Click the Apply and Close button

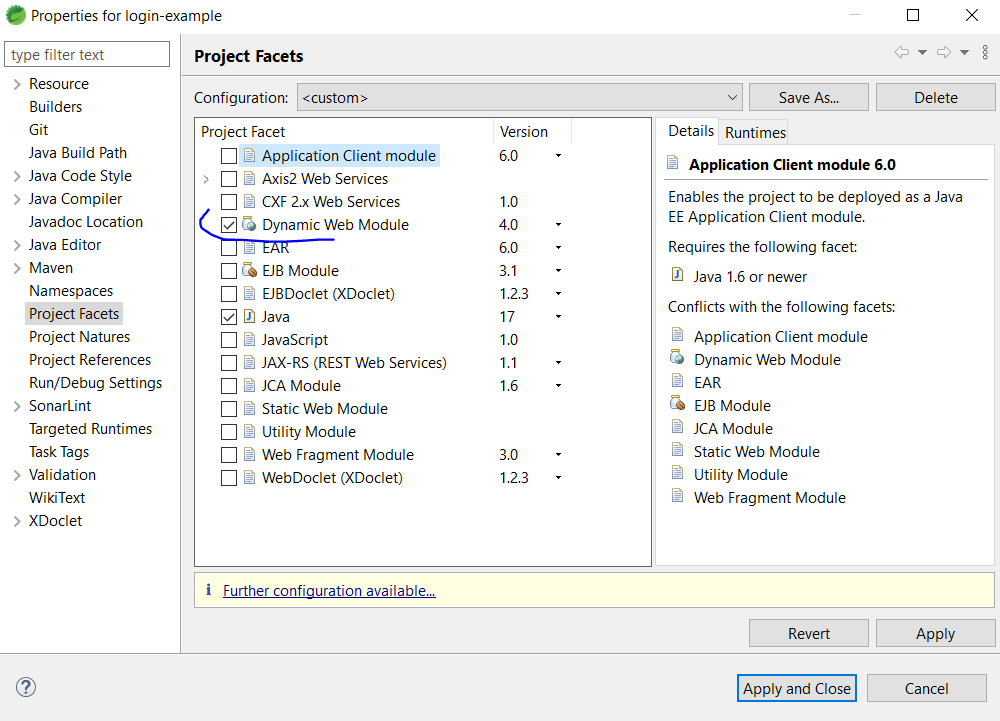click(797, 688)
